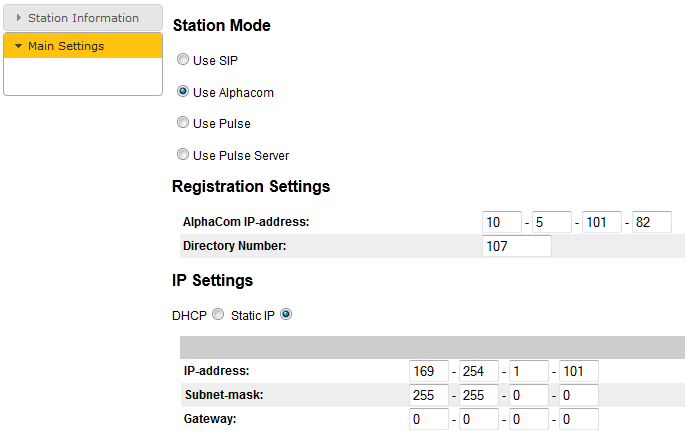Click the IP-address first octet field
The height and width of the screenshot is (436, 685).
(x=429, y=372)
